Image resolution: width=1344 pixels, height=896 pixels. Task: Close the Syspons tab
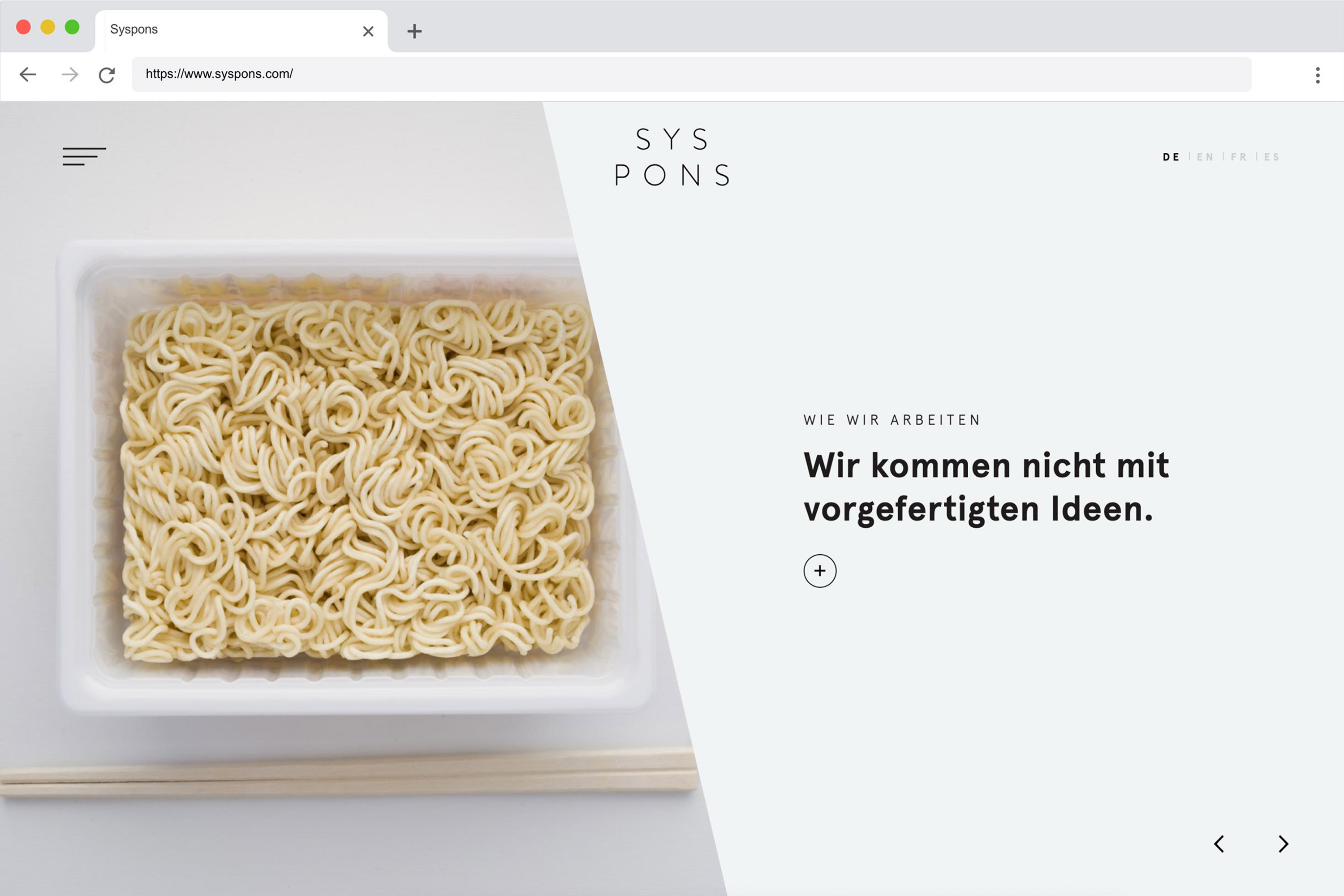368,31
